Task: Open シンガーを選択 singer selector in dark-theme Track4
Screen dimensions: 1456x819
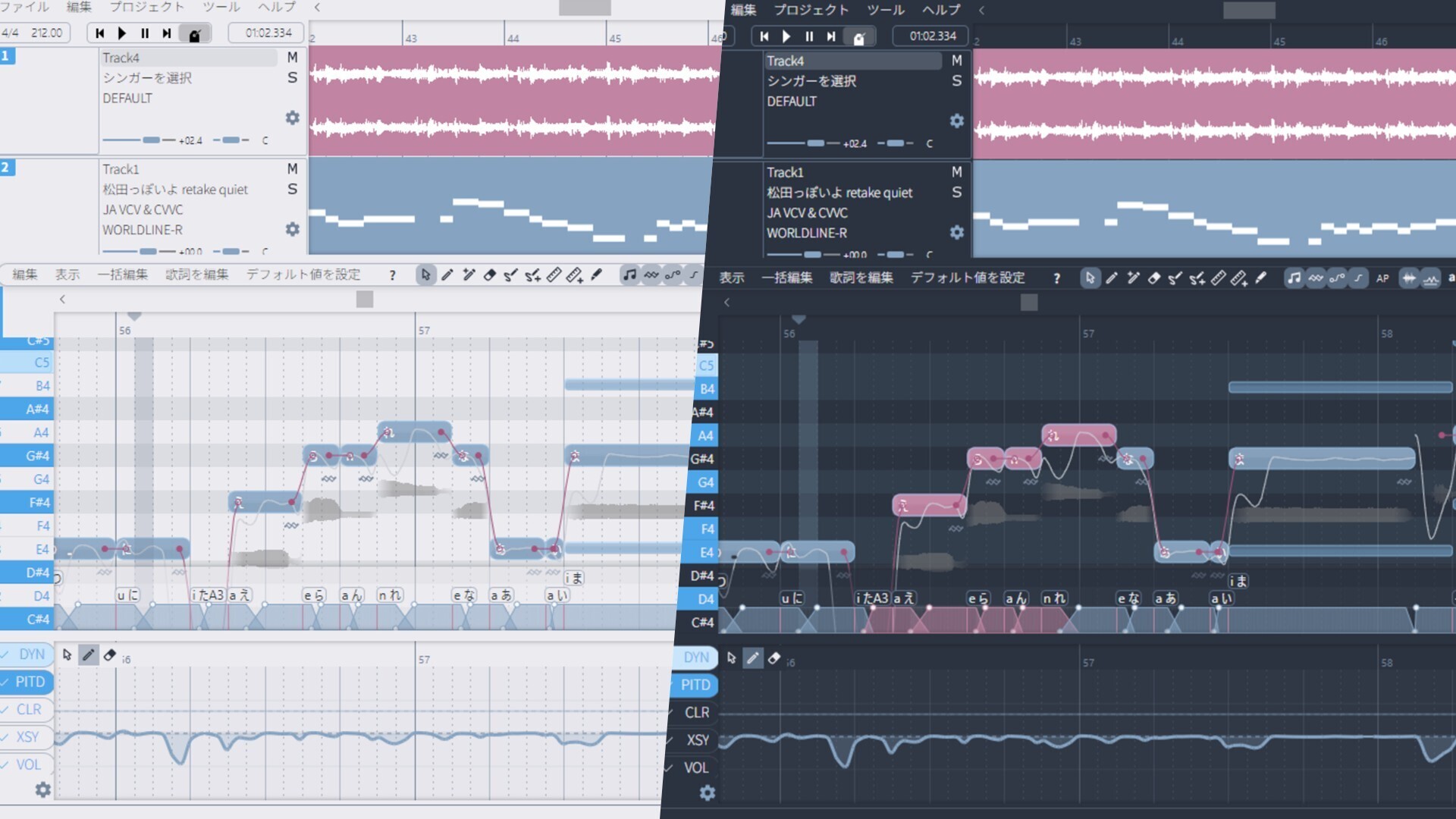Action: coord(811,81)
